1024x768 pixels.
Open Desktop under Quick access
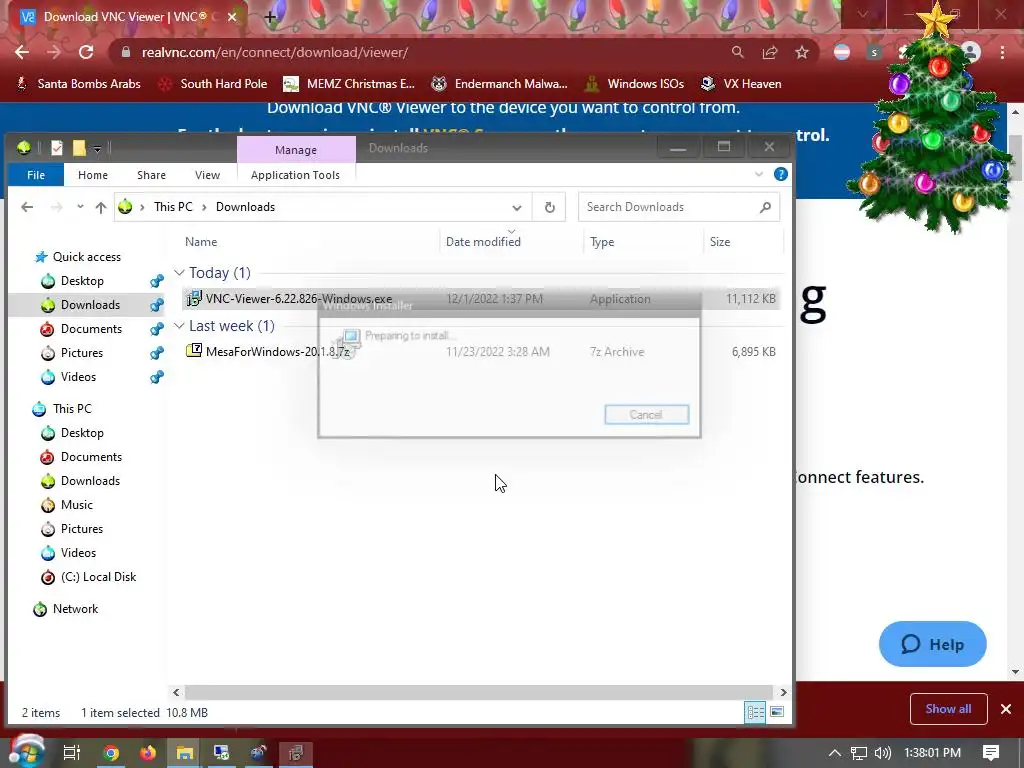click(82, 281)
